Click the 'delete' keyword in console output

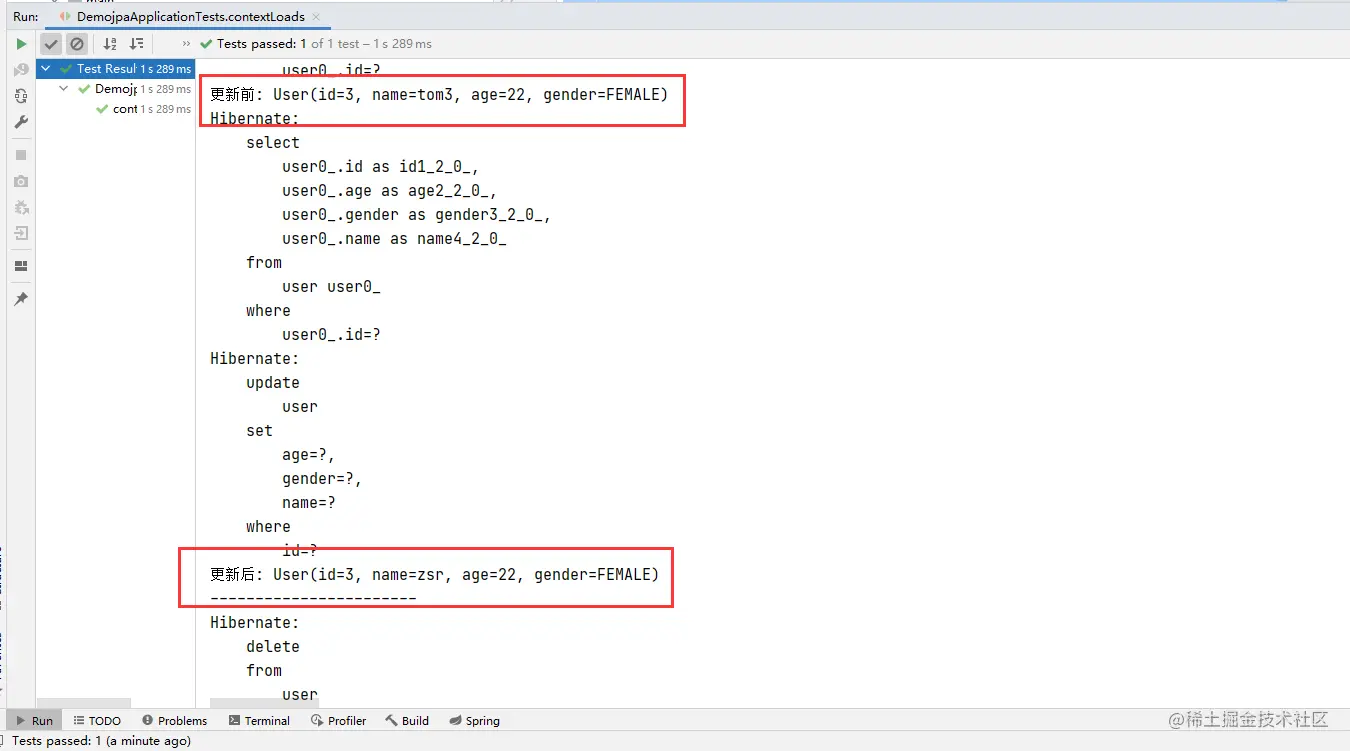pyautogui.click(x=273, y=646)
